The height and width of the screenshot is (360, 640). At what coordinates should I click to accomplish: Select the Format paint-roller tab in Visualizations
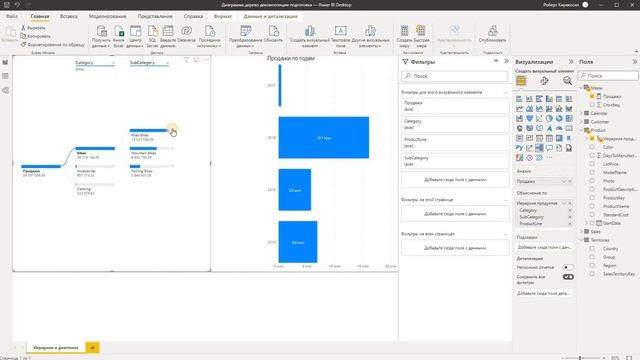[544, 81]
